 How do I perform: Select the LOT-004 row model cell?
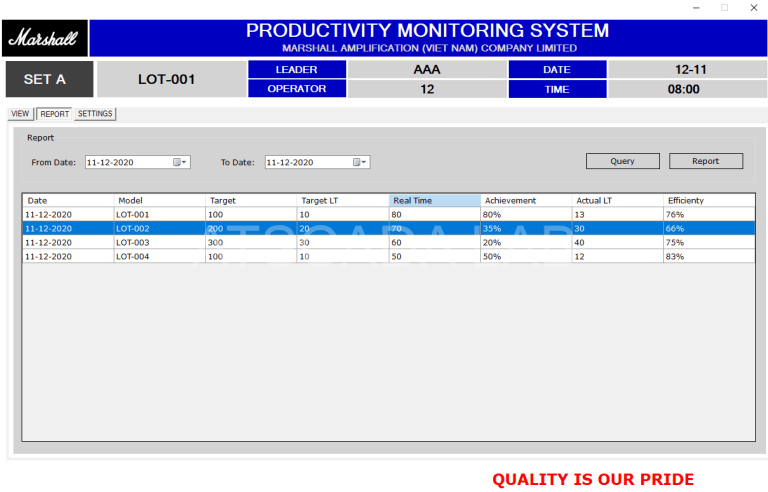click(x=160, y=256)
